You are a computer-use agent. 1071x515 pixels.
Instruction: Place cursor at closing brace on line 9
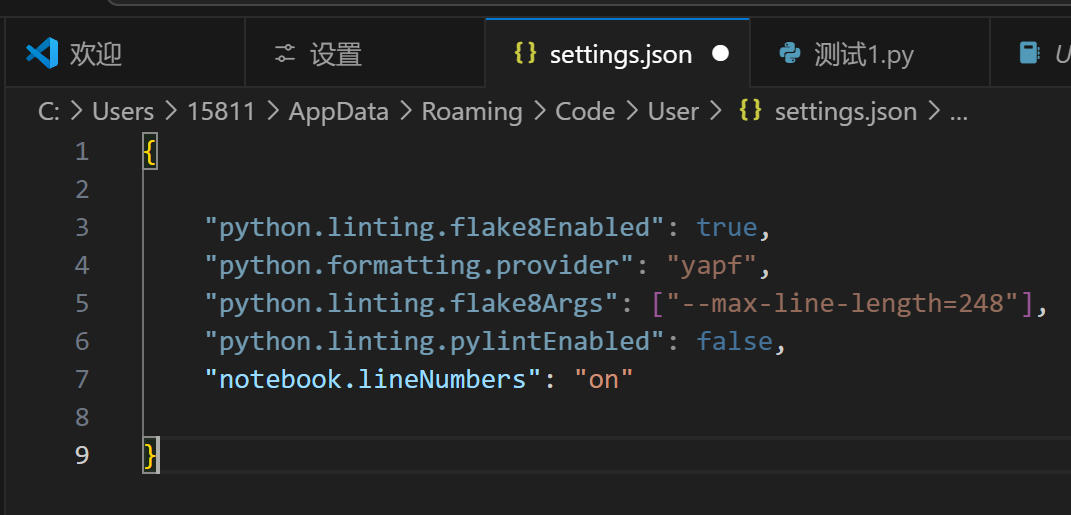(x=150, y=455)
